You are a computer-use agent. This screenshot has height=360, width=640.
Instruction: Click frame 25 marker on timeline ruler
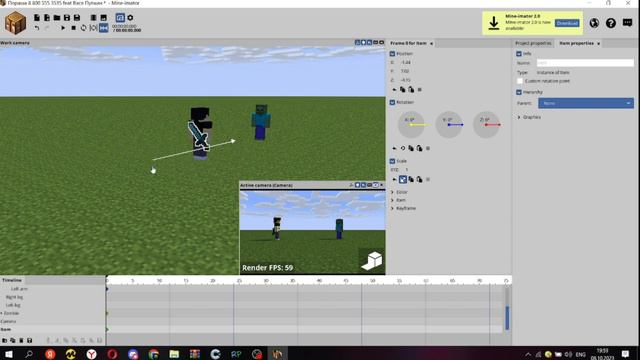(x=240, y=280)
